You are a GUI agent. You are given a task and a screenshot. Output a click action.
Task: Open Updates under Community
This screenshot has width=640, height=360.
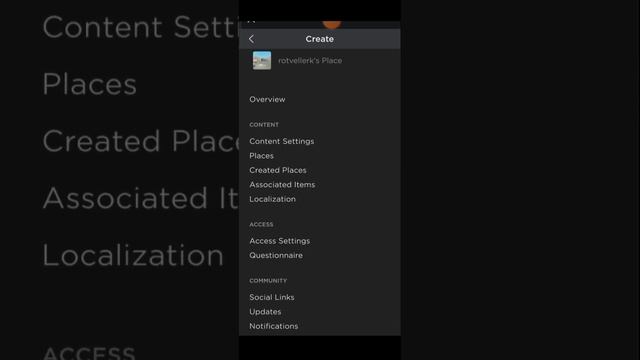pos(265,312)
